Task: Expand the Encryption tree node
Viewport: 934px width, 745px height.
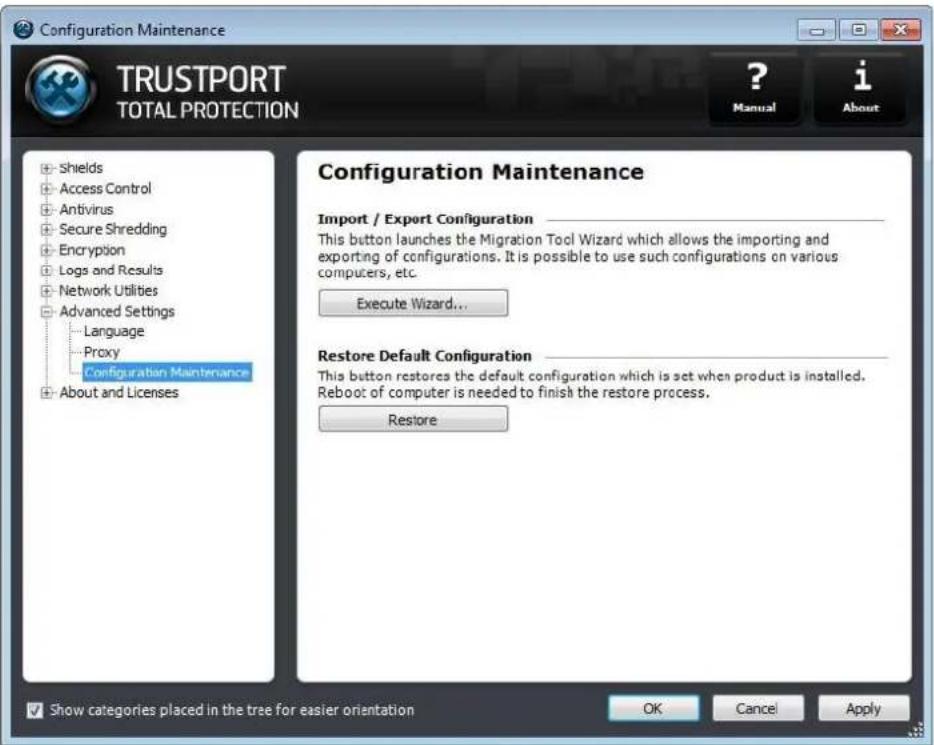Action: pyautogui.click(x=46, y=250)
